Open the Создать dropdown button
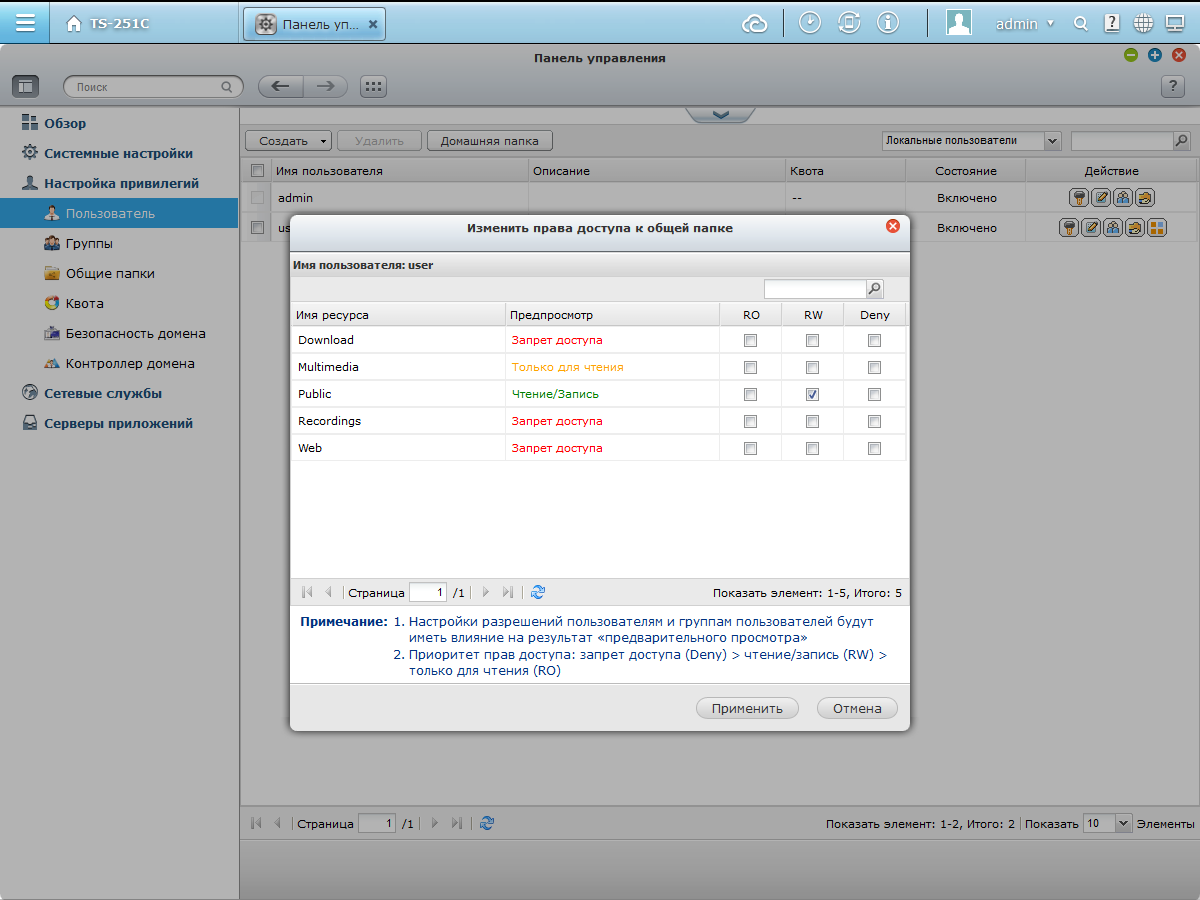Image resolution: width=1200 pixels, height=900 pixels. tap(288, 141)
